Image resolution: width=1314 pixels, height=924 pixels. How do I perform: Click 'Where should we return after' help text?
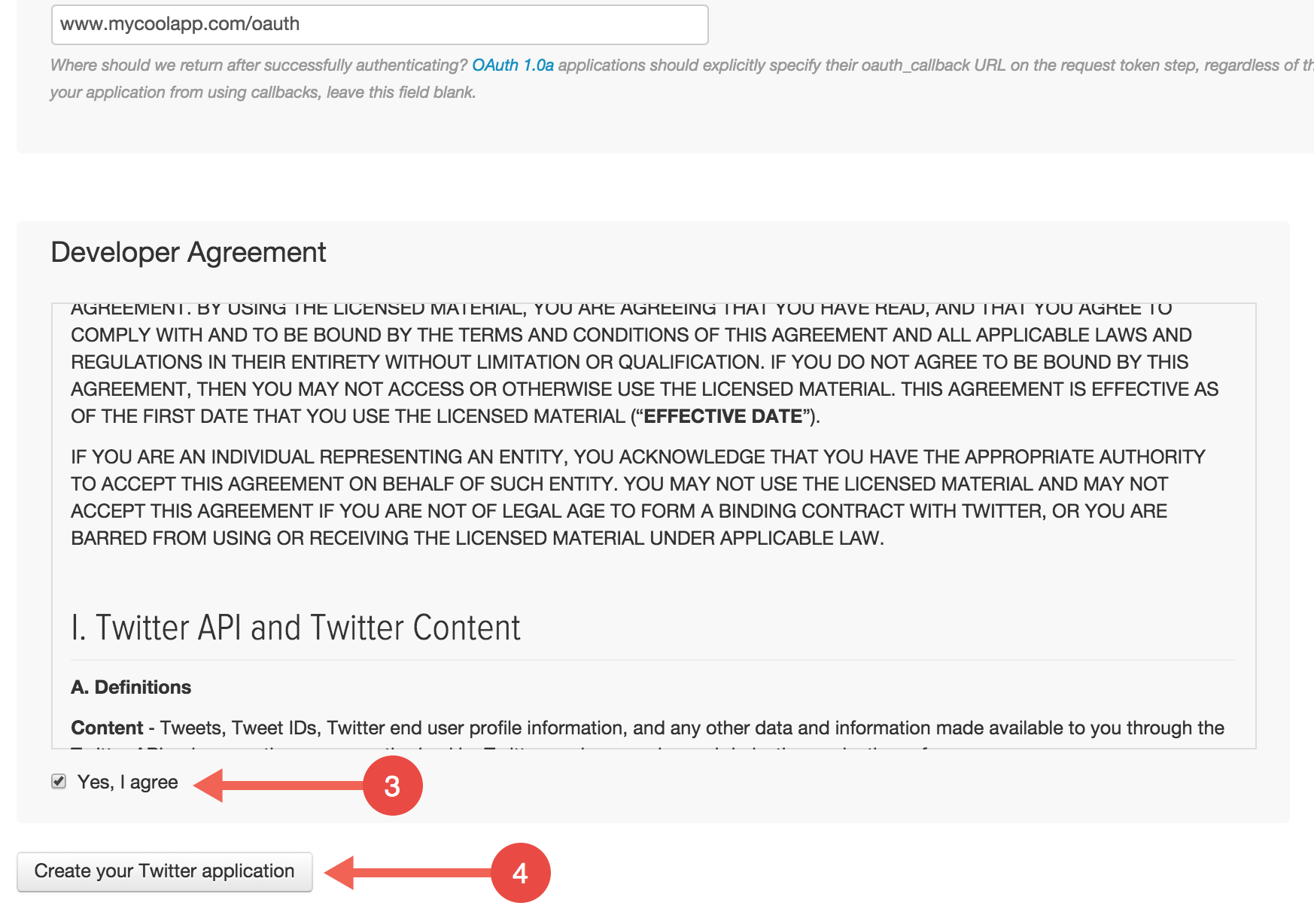click(682, 79)
